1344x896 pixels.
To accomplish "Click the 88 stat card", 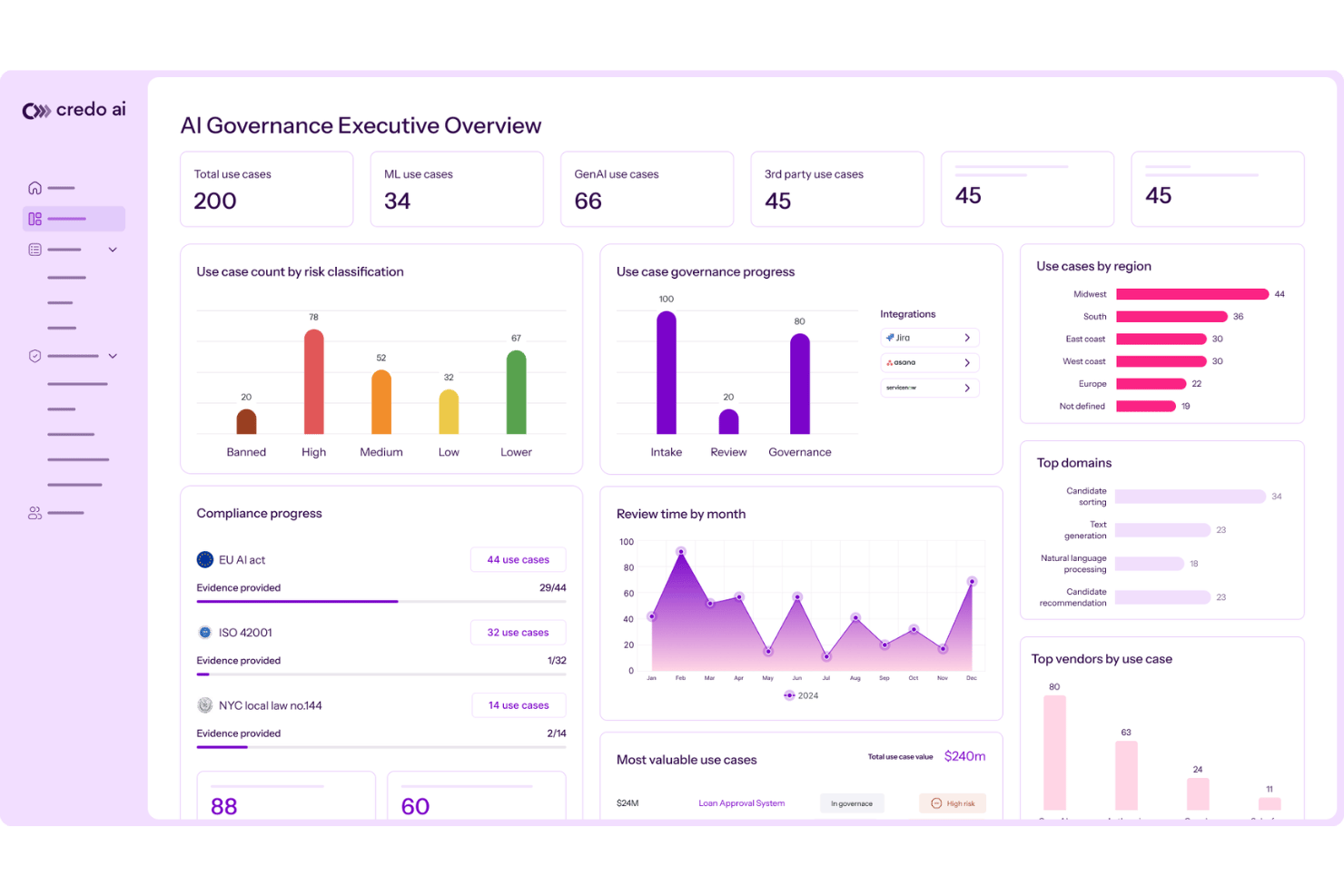I will point(286,796).
